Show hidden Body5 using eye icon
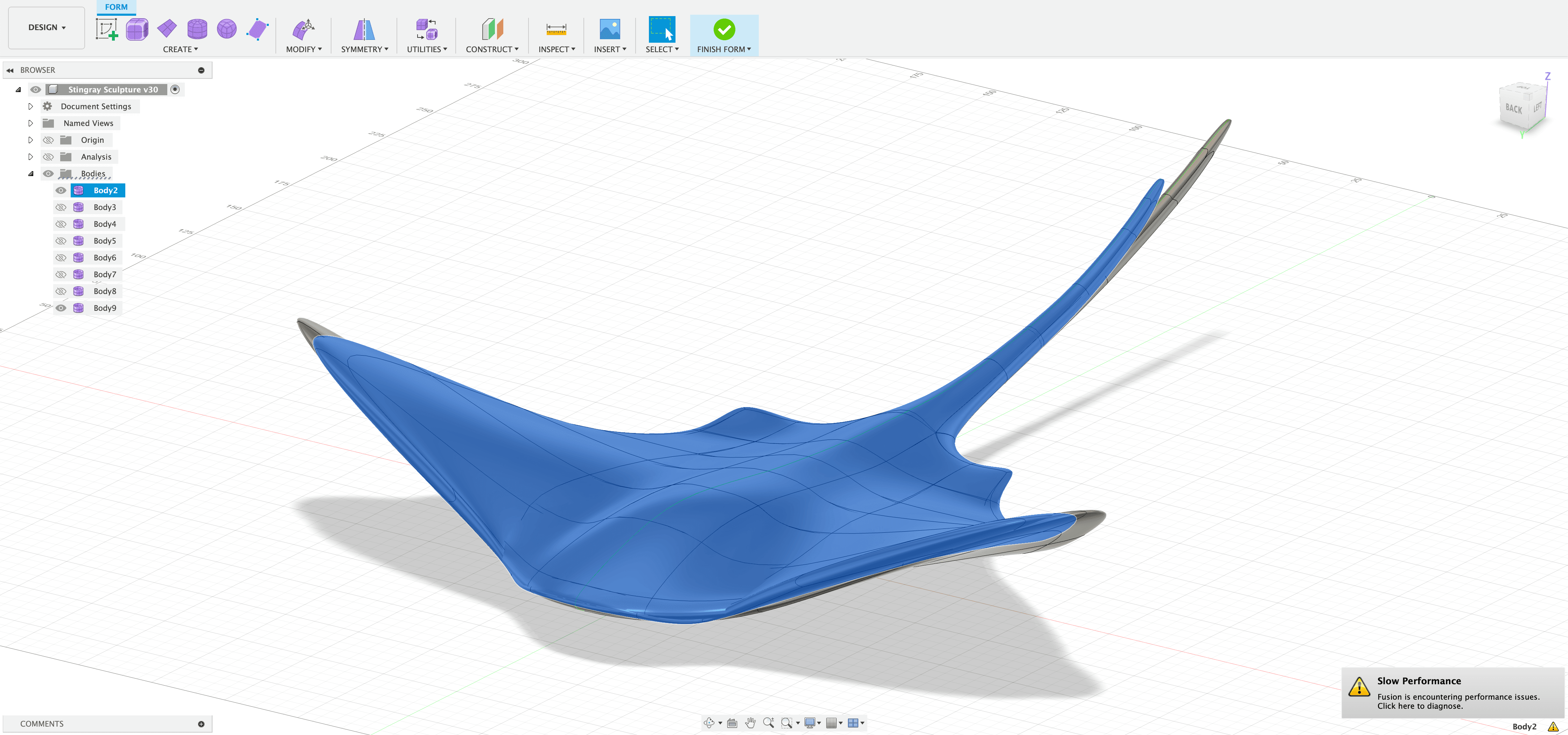The height and width of the screenshot is (735, 1568). coord(61,241)
